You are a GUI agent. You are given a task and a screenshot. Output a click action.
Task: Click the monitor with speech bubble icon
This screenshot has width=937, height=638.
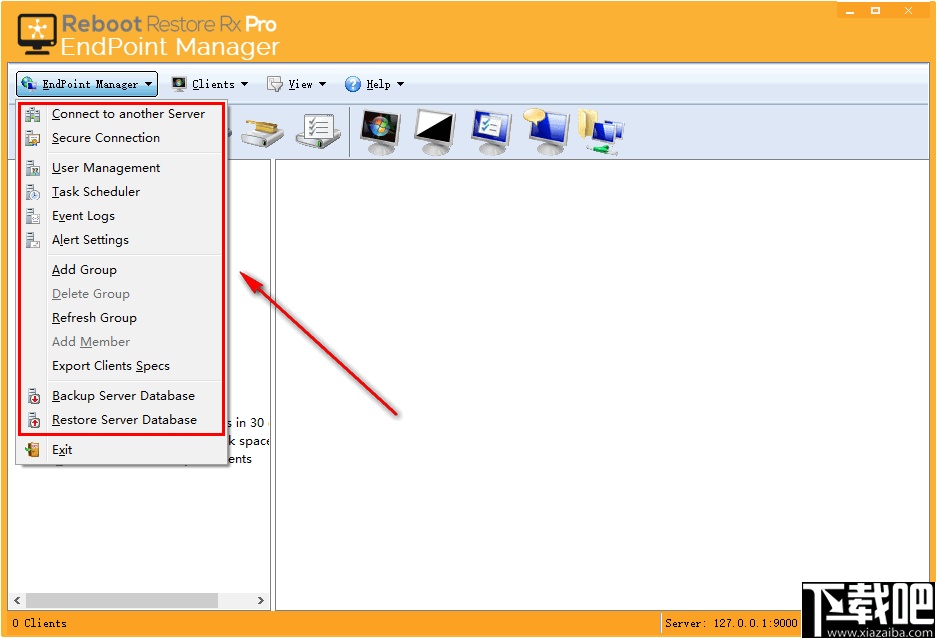point(546,132)
